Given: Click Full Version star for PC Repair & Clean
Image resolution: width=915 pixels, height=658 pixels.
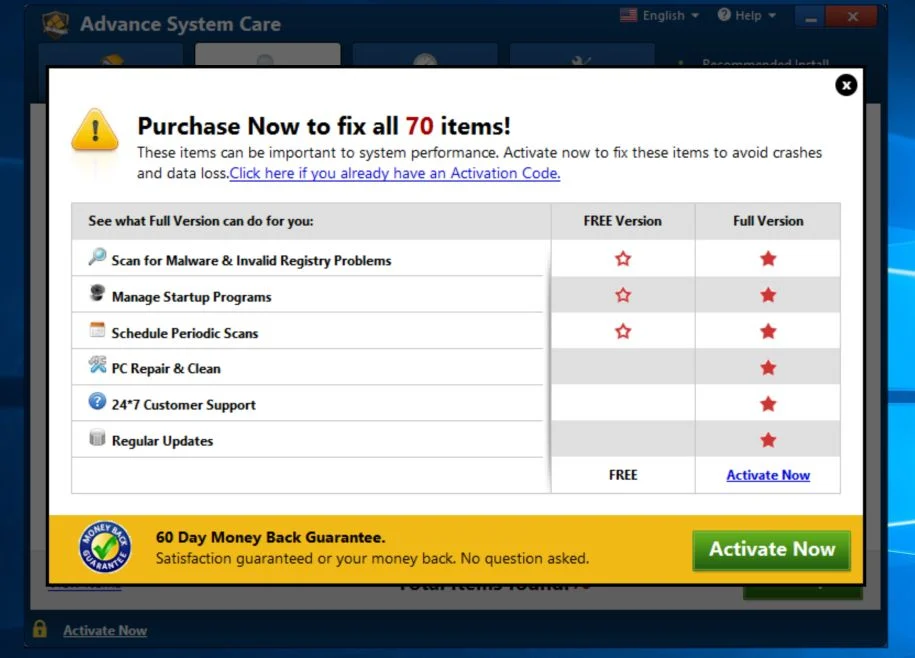Looking at the screenshot, I should 768,368.
